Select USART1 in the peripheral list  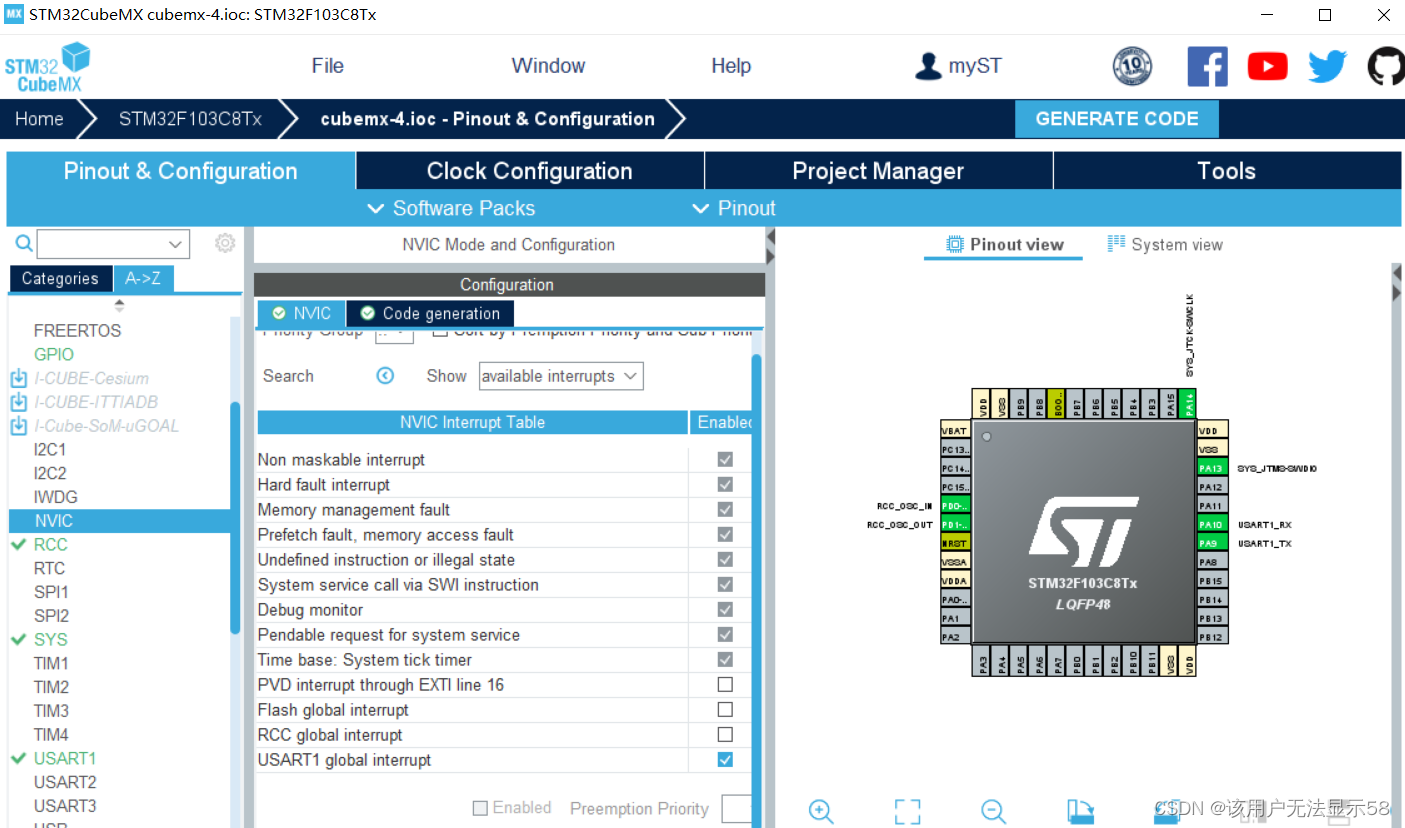coord(65,758)
